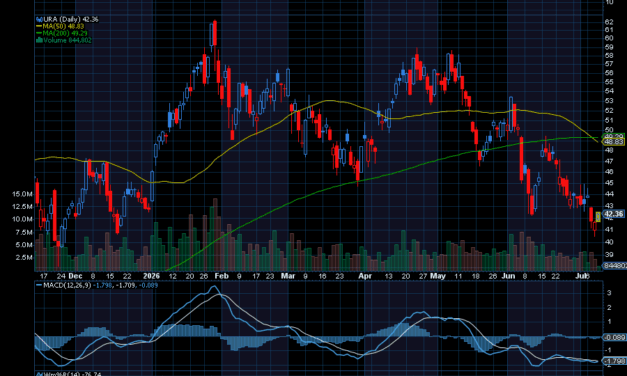
Task: Click the '18' date label after May
Action: point(475,276)
